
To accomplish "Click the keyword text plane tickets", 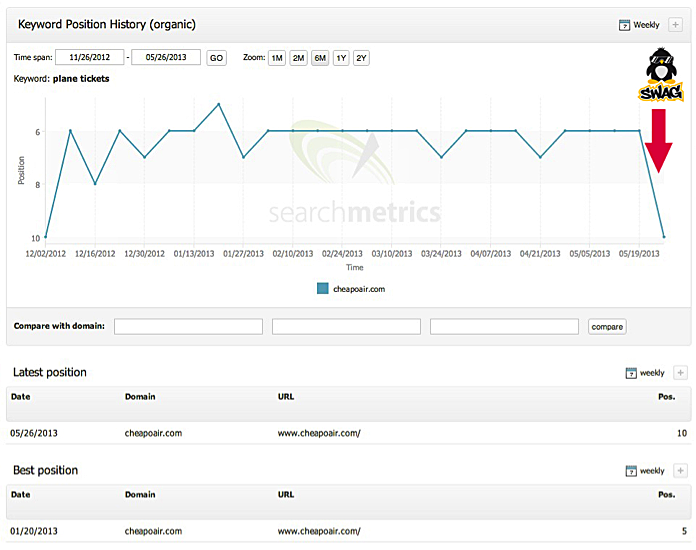I will pyautogui.click(x=81, y=79).
